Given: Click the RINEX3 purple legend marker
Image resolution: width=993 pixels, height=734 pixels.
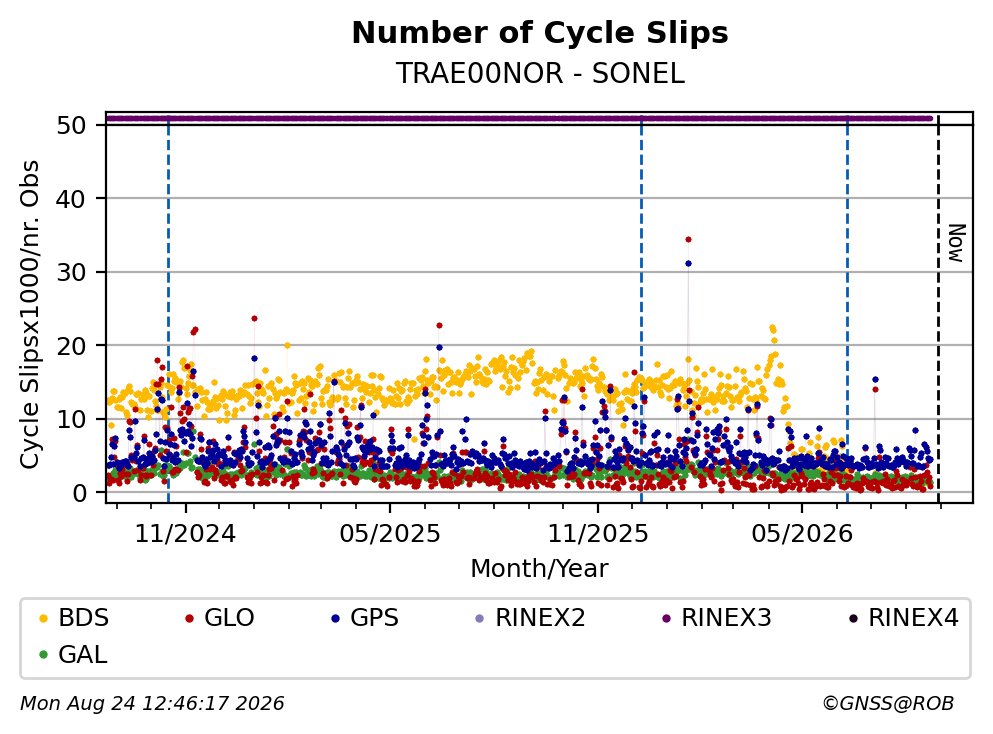Looking at the screenshot, I should pos(666,618).
